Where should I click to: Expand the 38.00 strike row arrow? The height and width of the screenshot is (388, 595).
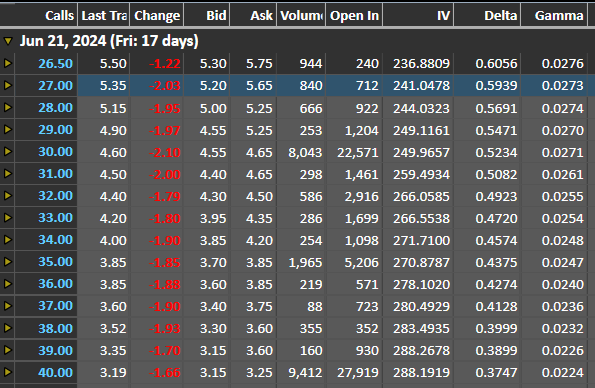pyautogui.click(x=8, y=328)
